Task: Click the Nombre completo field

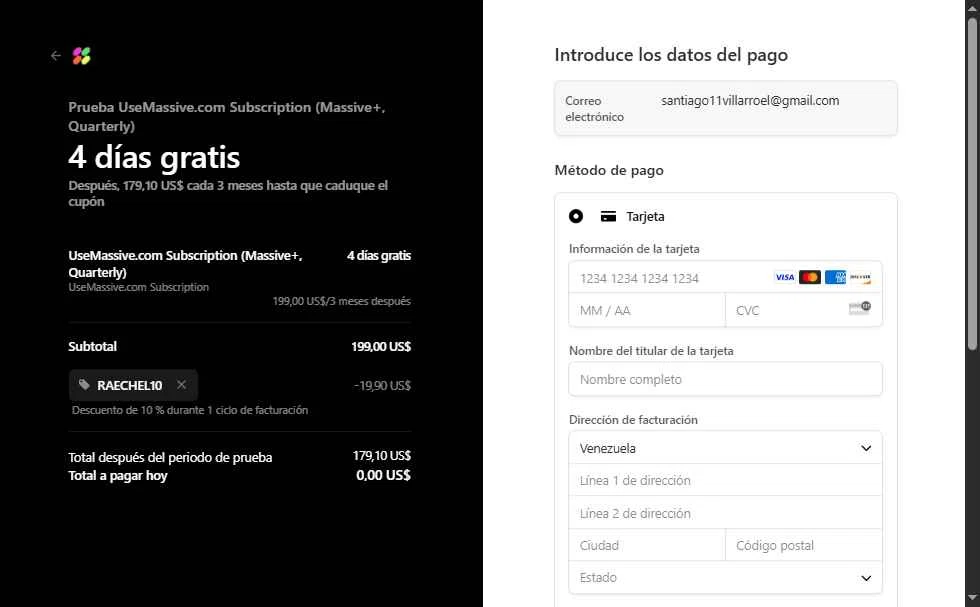Action: coord(725,379)
